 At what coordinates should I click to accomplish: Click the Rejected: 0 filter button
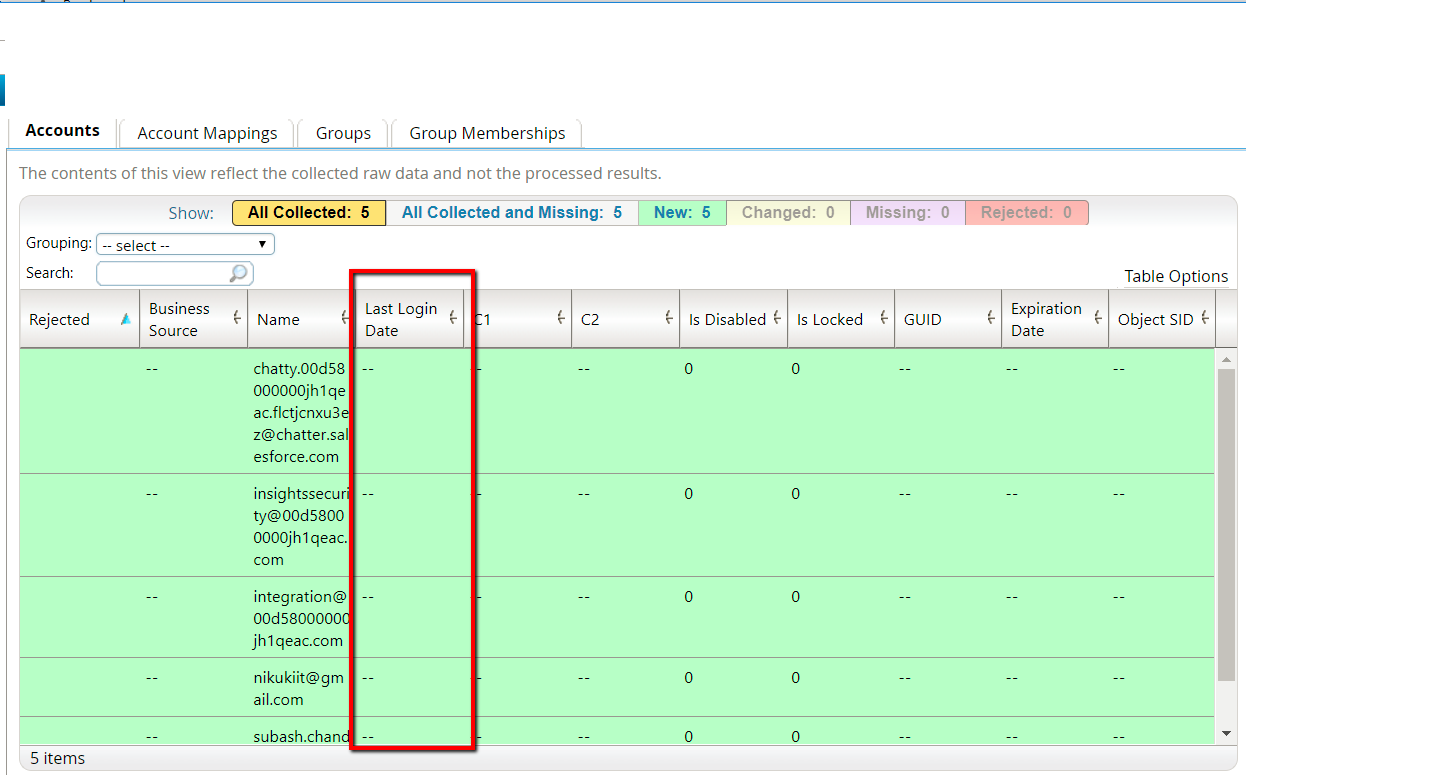pyautogui.click(x=1026, y=212)
